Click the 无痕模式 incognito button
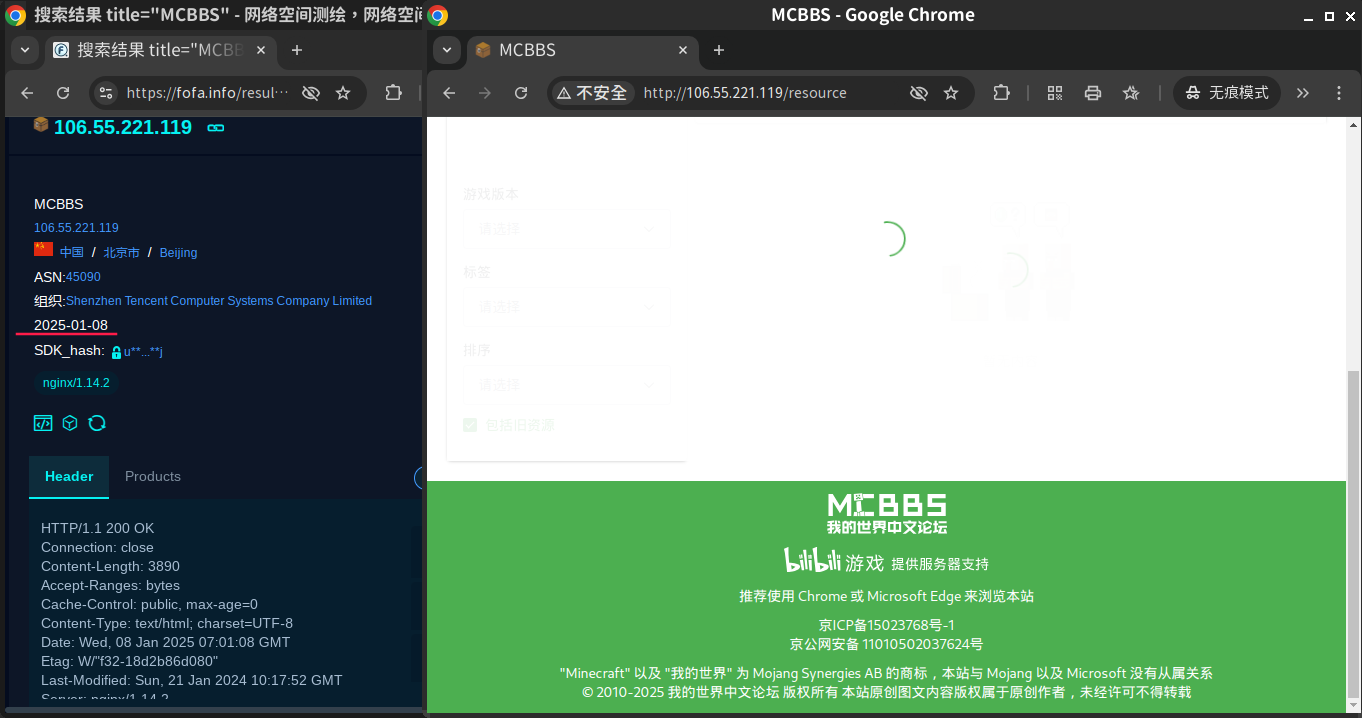This screenshot has height=718, width=1362. coord(1227,93)
